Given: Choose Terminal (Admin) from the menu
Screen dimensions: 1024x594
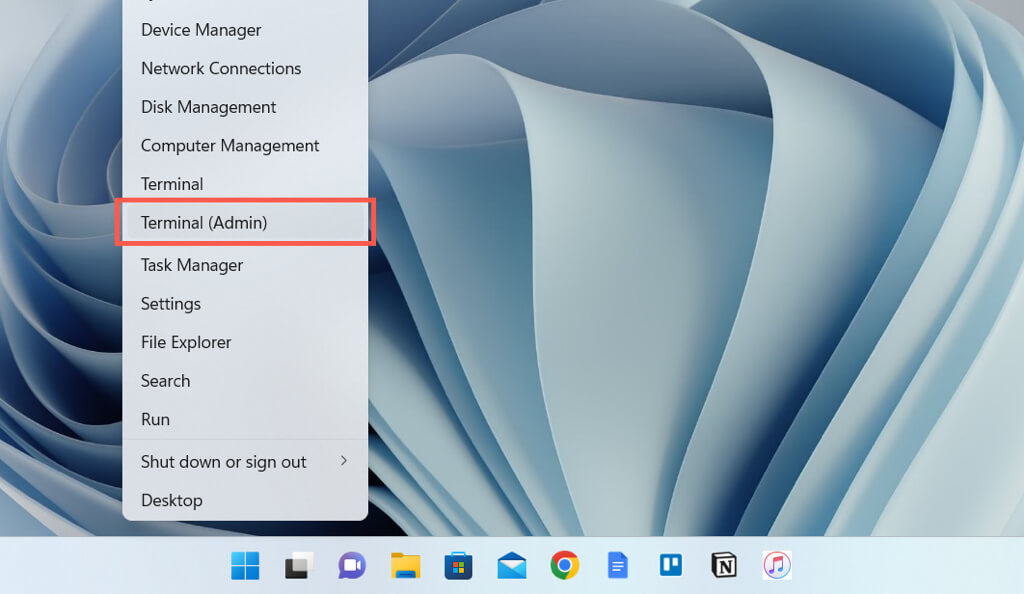Looking at the screenshot, I should [245, 223].
